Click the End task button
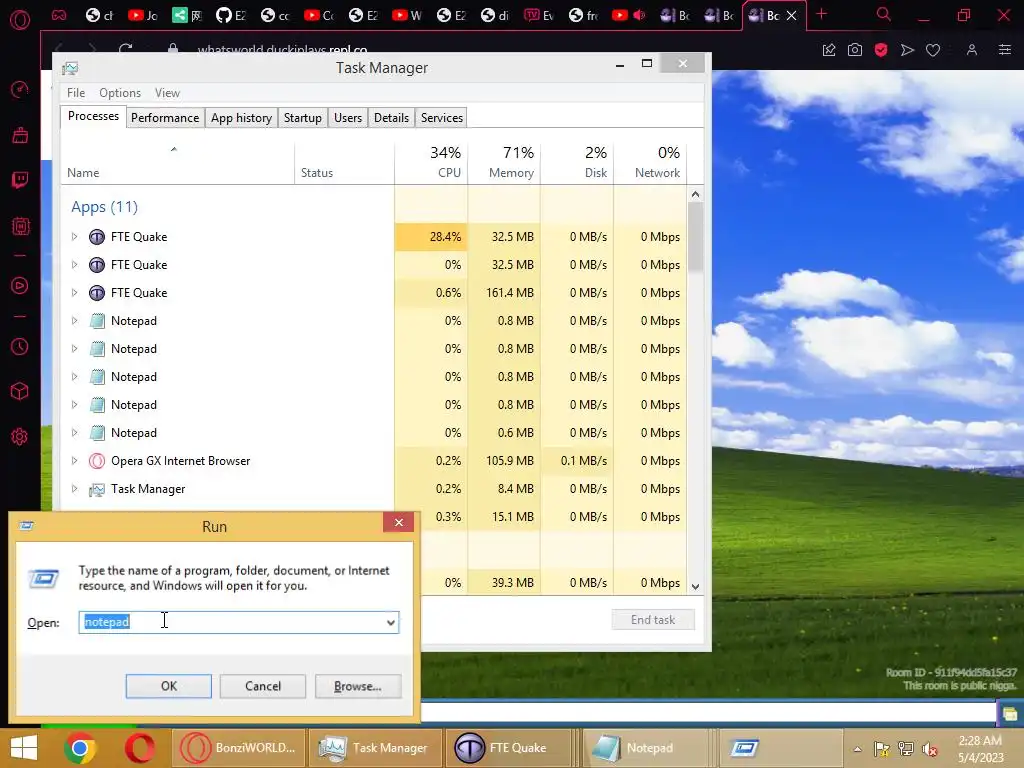1024x768 pixels. point(652,620)
